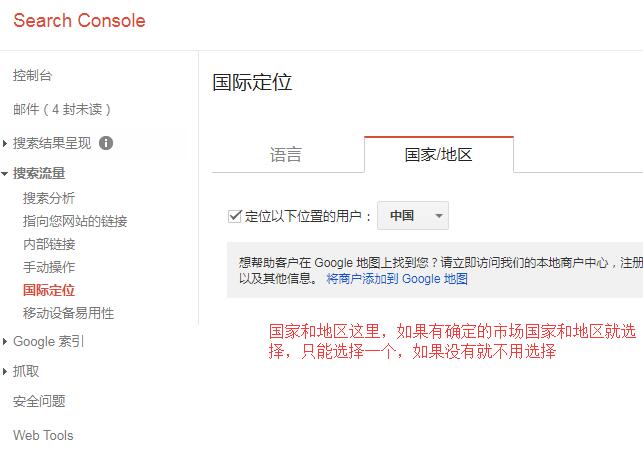Select 国际定位 in the sidebar
This screenshot has width=643, height=454.
tap(49, 290)
